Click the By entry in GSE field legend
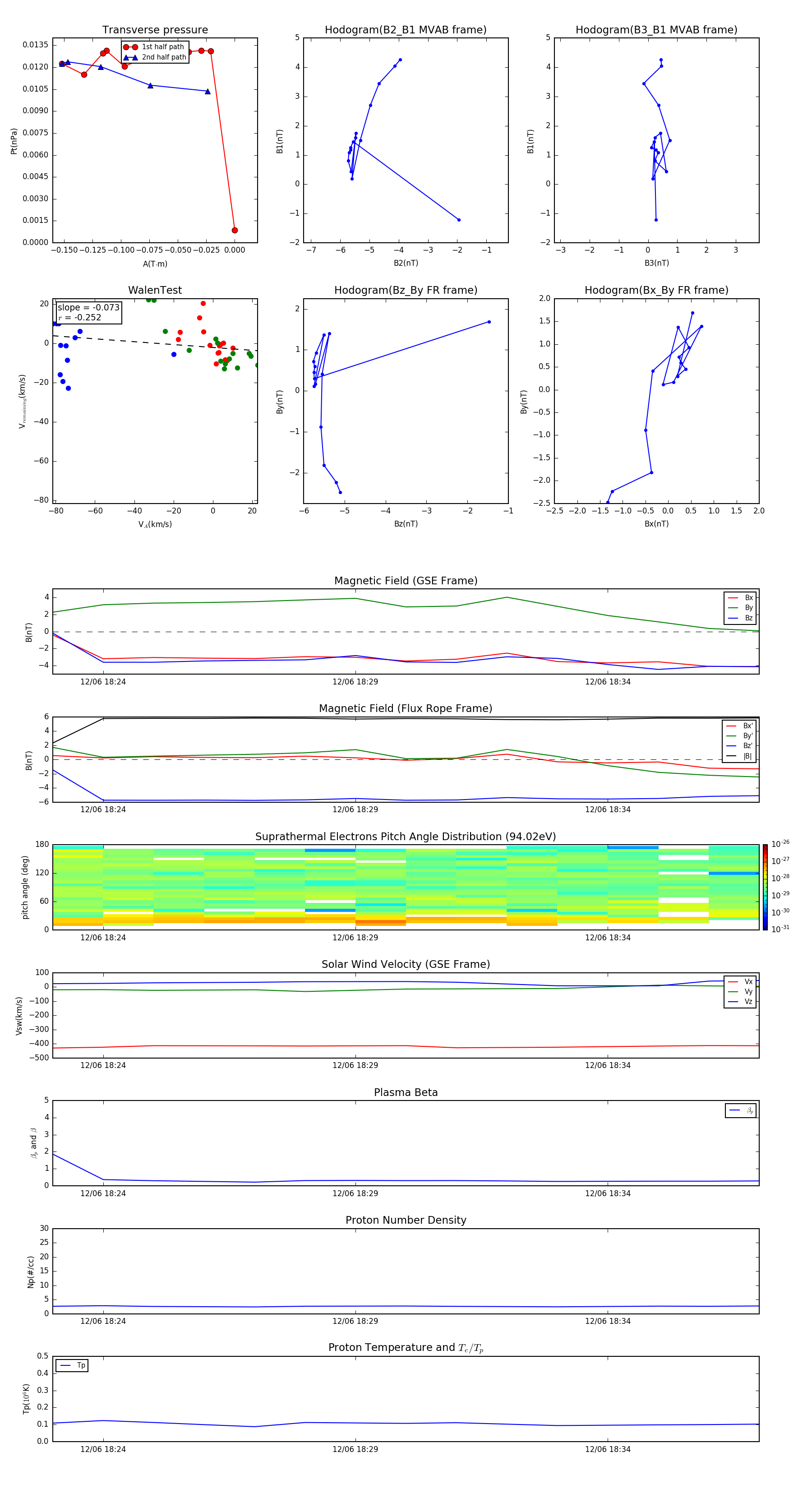 [741, 608]
